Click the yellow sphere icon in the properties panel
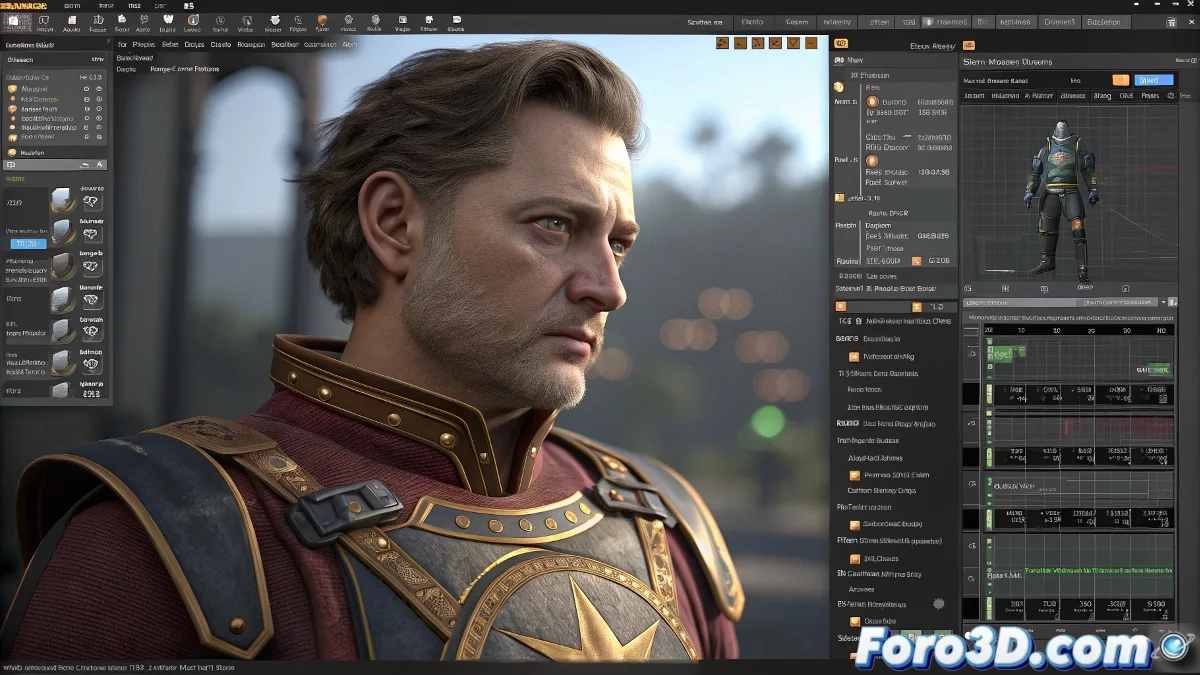1200x675 pixels. (839, 88)
